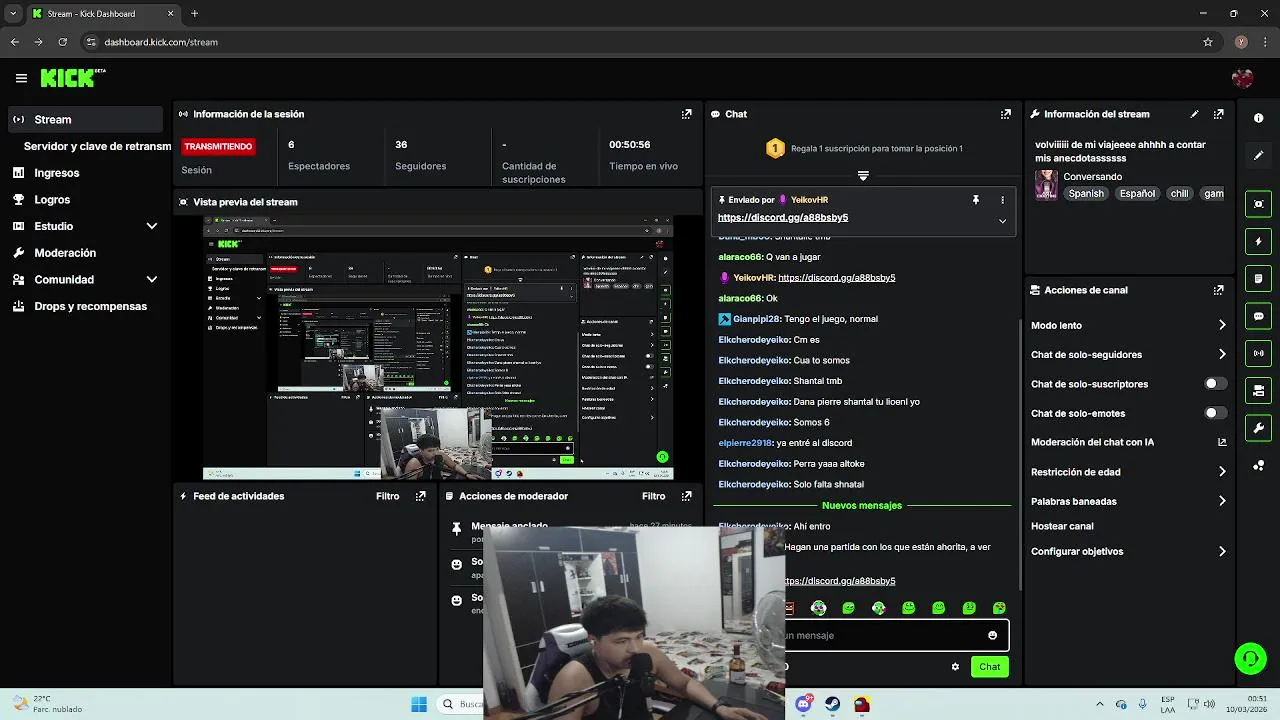
Task: Click the Spanish tag
Action: pyautogui.click(x=1086, y=194)
